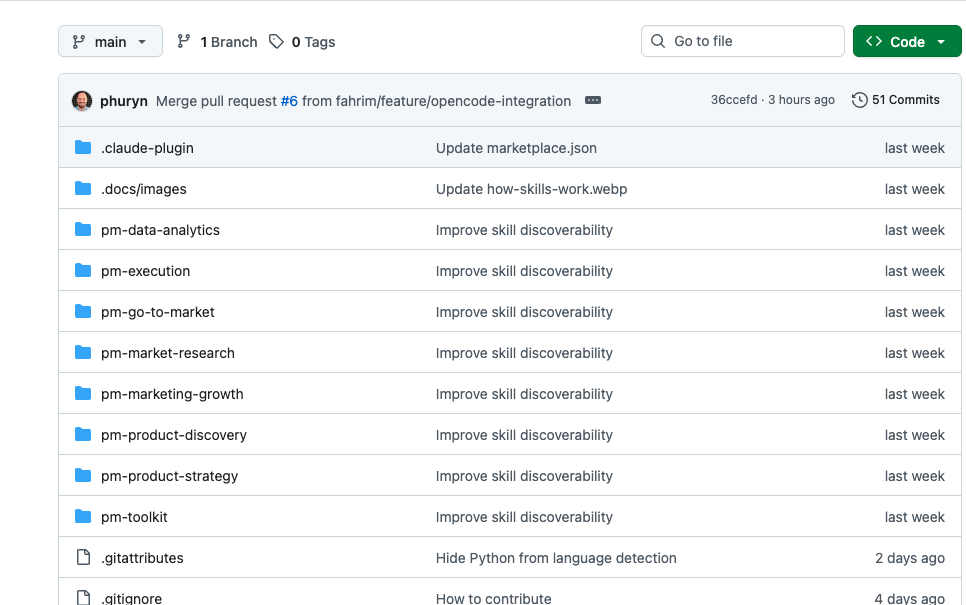Click the file icon beside .gitattributes
Viewport: 966px width, 605px height.
click(x=83, y=557)
